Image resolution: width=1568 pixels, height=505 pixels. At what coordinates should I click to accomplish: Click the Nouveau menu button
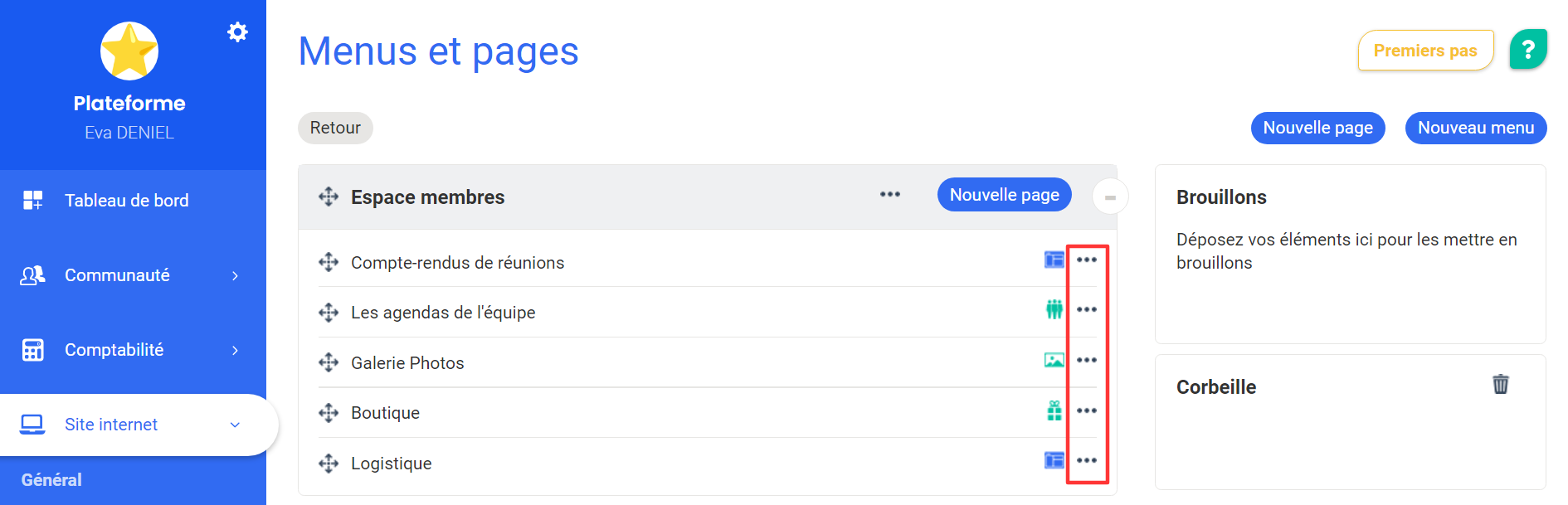click(1476, 128)
